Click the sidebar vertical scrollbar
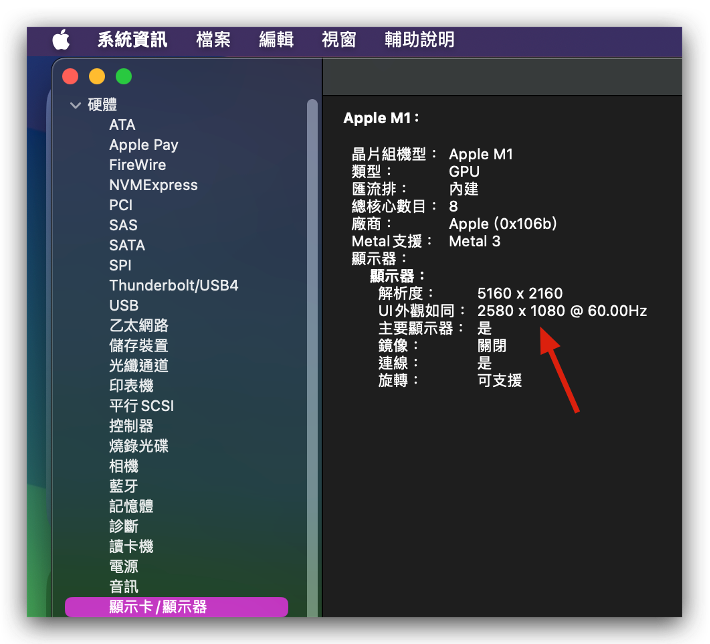Viewport: 710px width, 644px height. [312, 358]
